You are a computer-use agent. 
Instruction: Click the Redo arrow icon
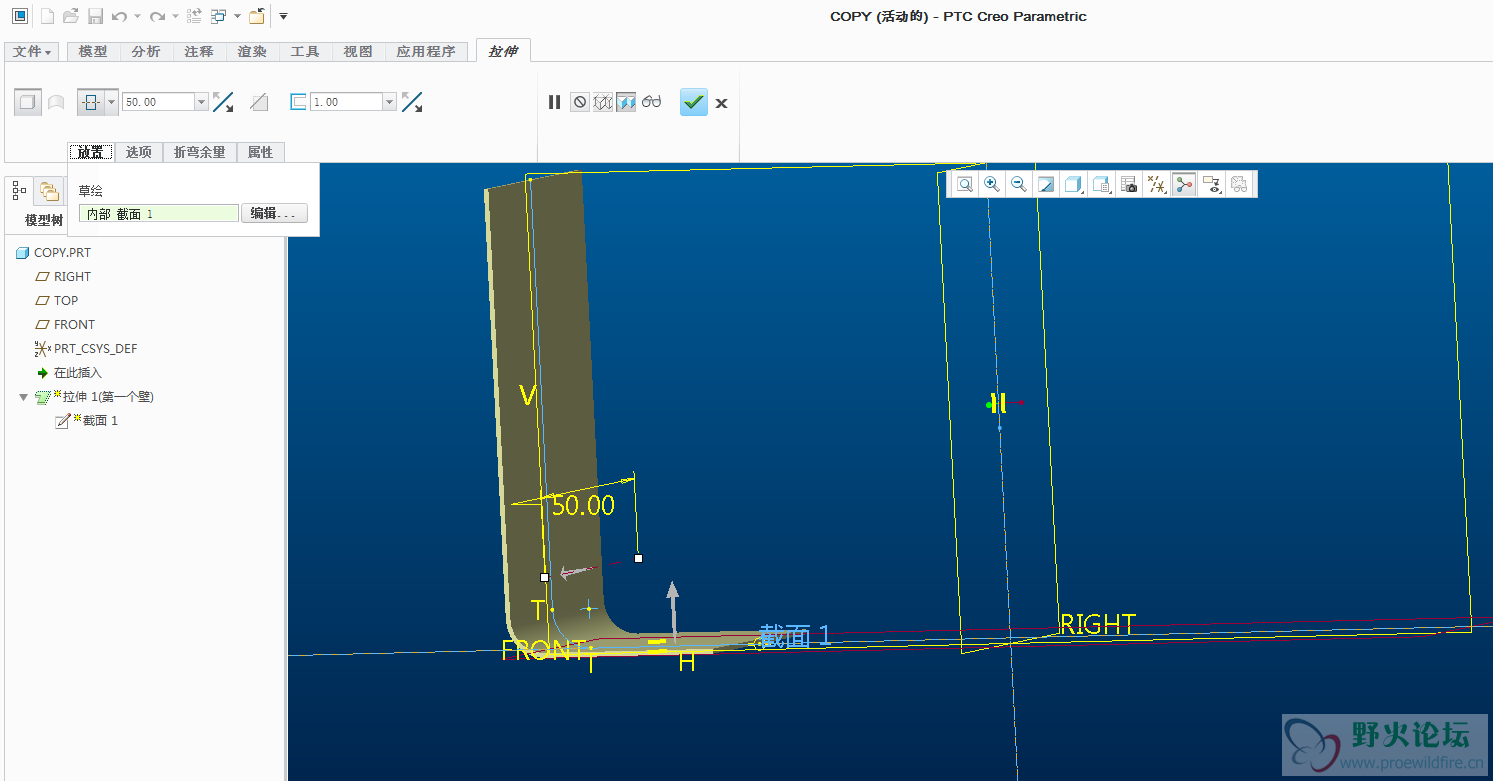point(157,16)
